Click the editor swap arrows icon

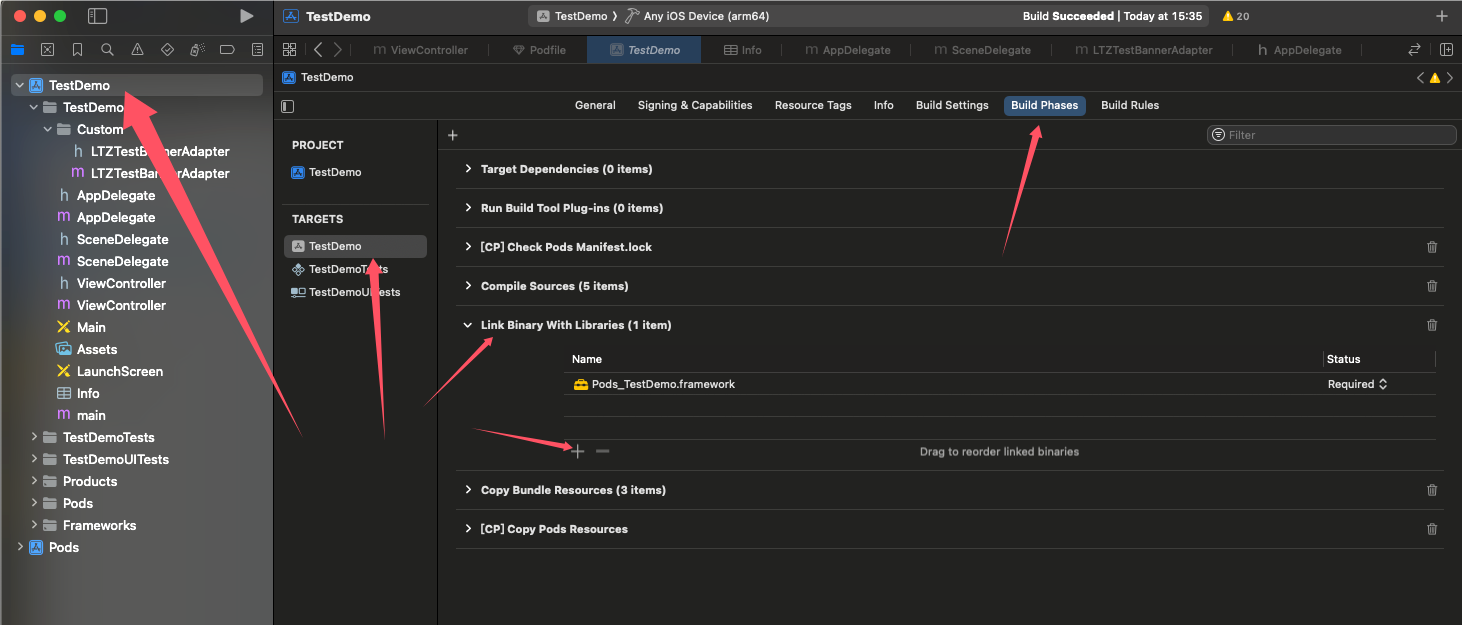(x=1414, y=49)
